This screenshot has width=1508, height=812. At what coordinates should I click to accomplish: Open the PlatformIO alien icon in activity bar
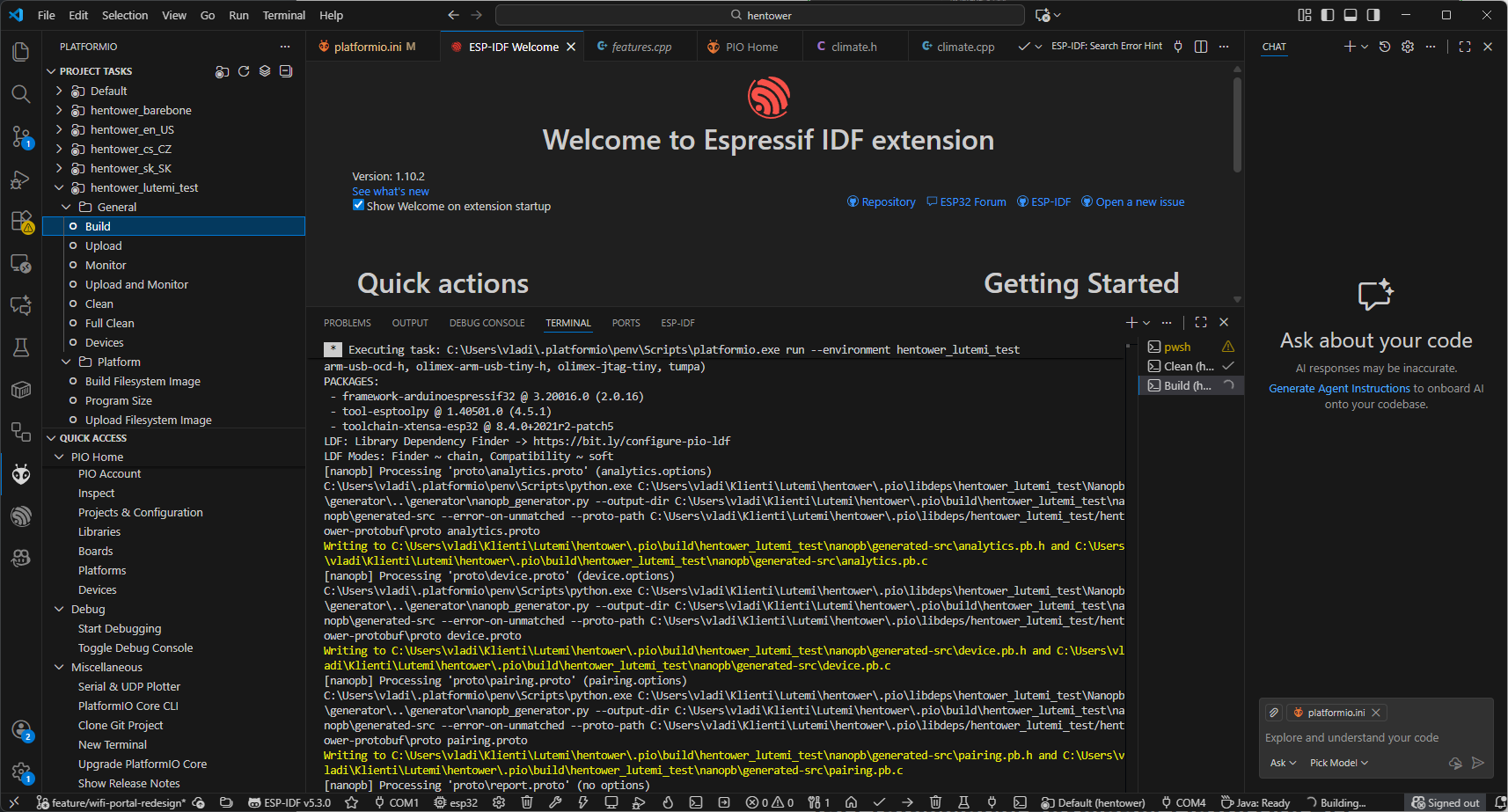21,475
